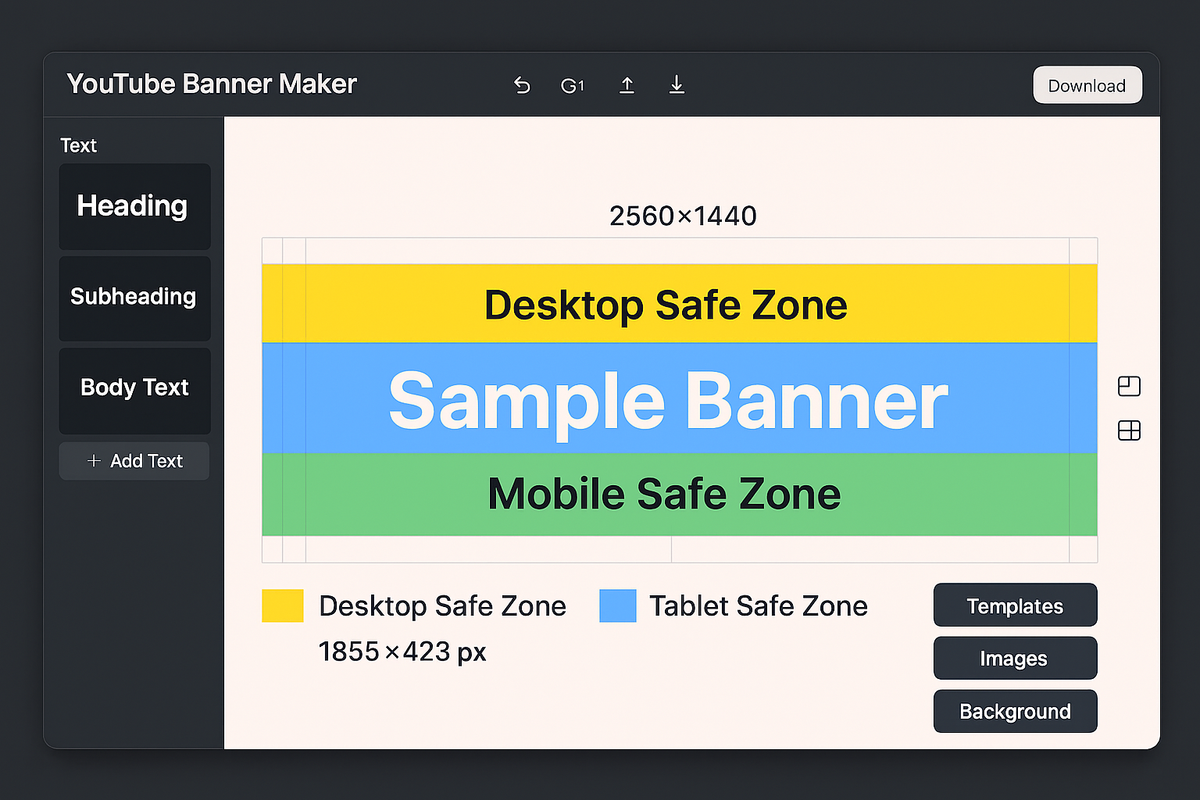This screenshot has height=800, width=1200.
Task: Open the Background options
Action: coord(1015,712)
